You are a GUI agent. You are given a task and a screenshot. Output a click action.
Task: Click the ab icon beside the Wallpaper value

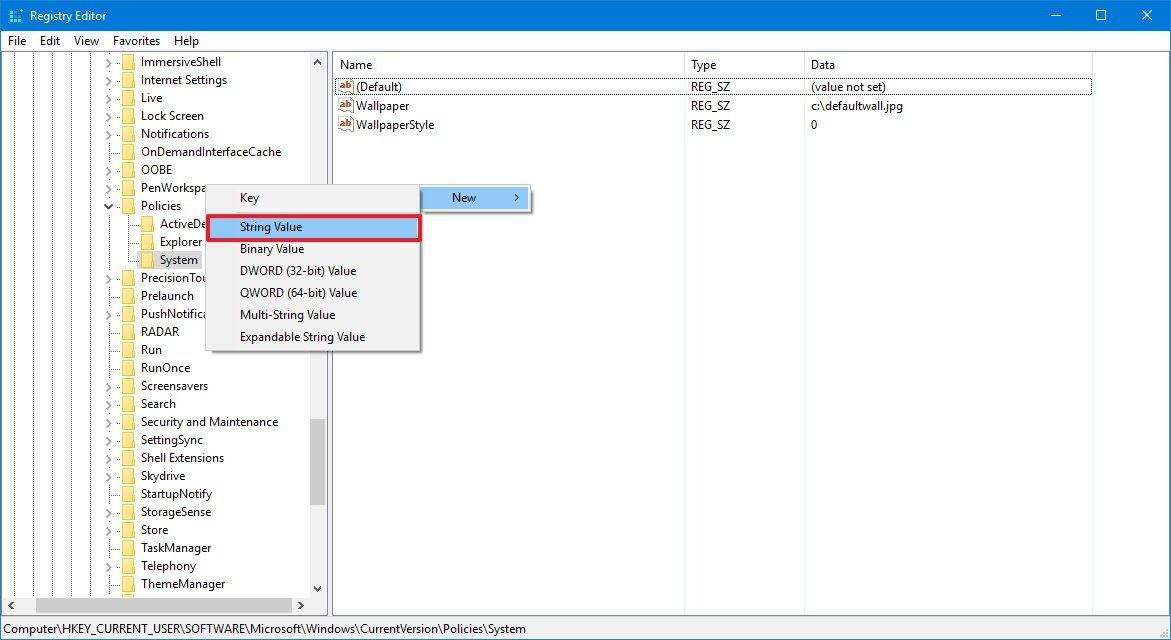point(345,105)
